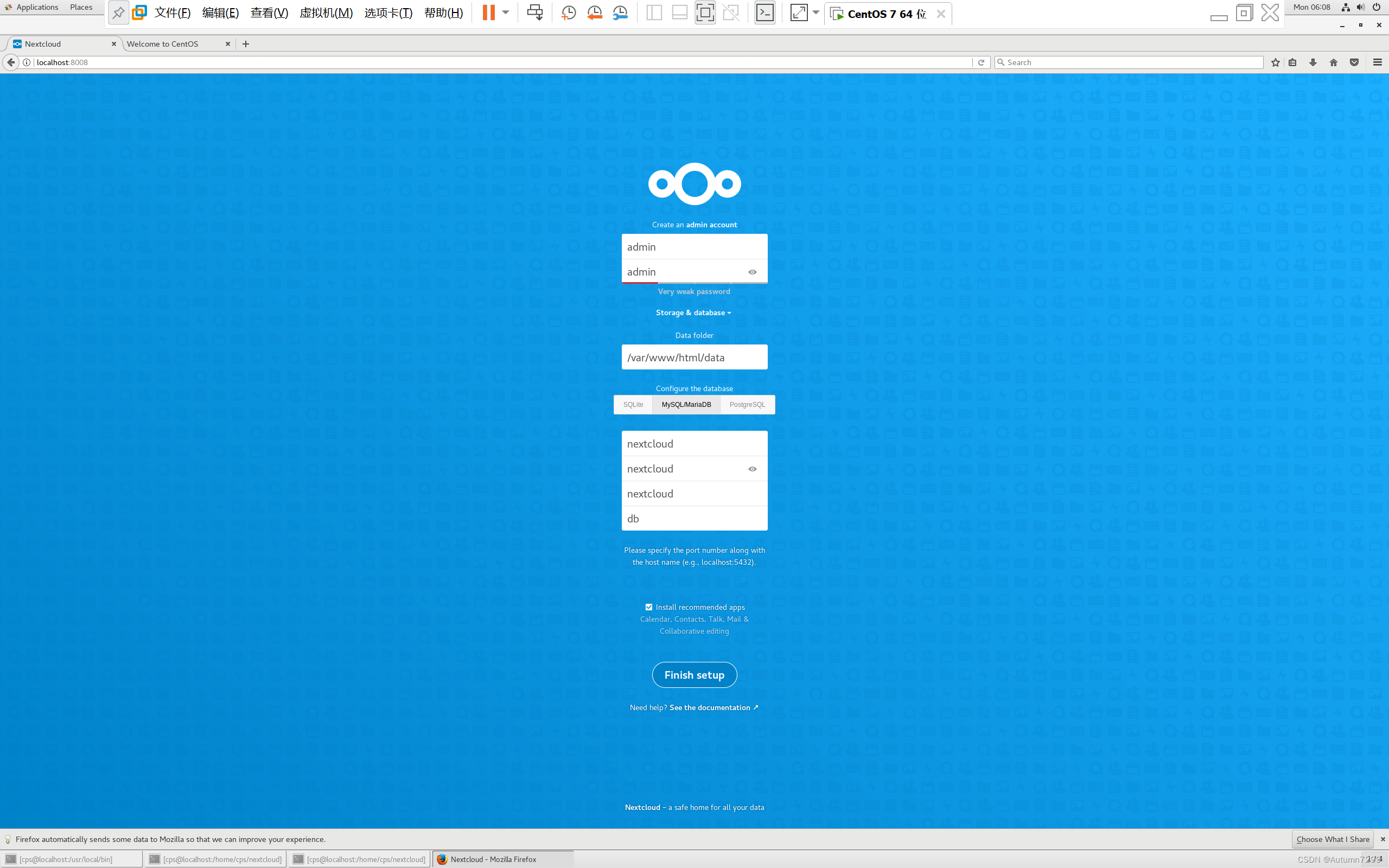Click the Data folder input field
Screen dimensions: 1389x868
(x=694, y=358)
